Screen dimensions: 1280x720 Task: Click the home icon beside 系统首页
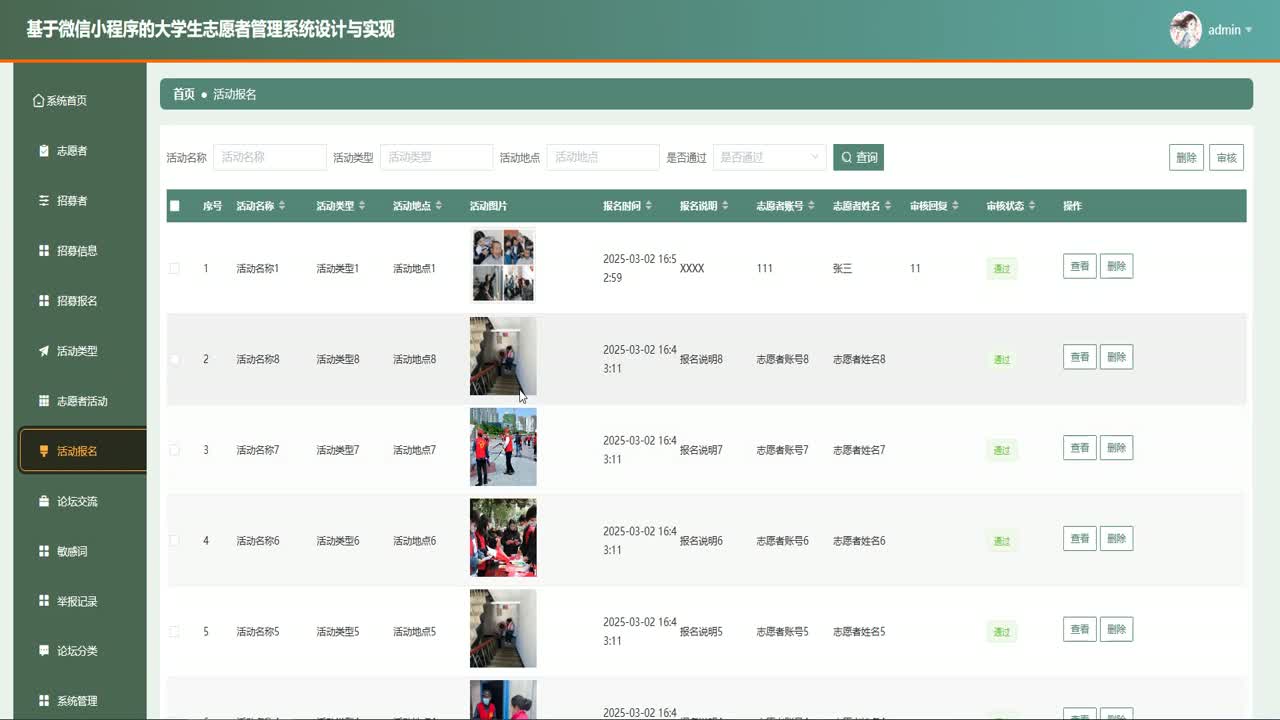[39, 101]
